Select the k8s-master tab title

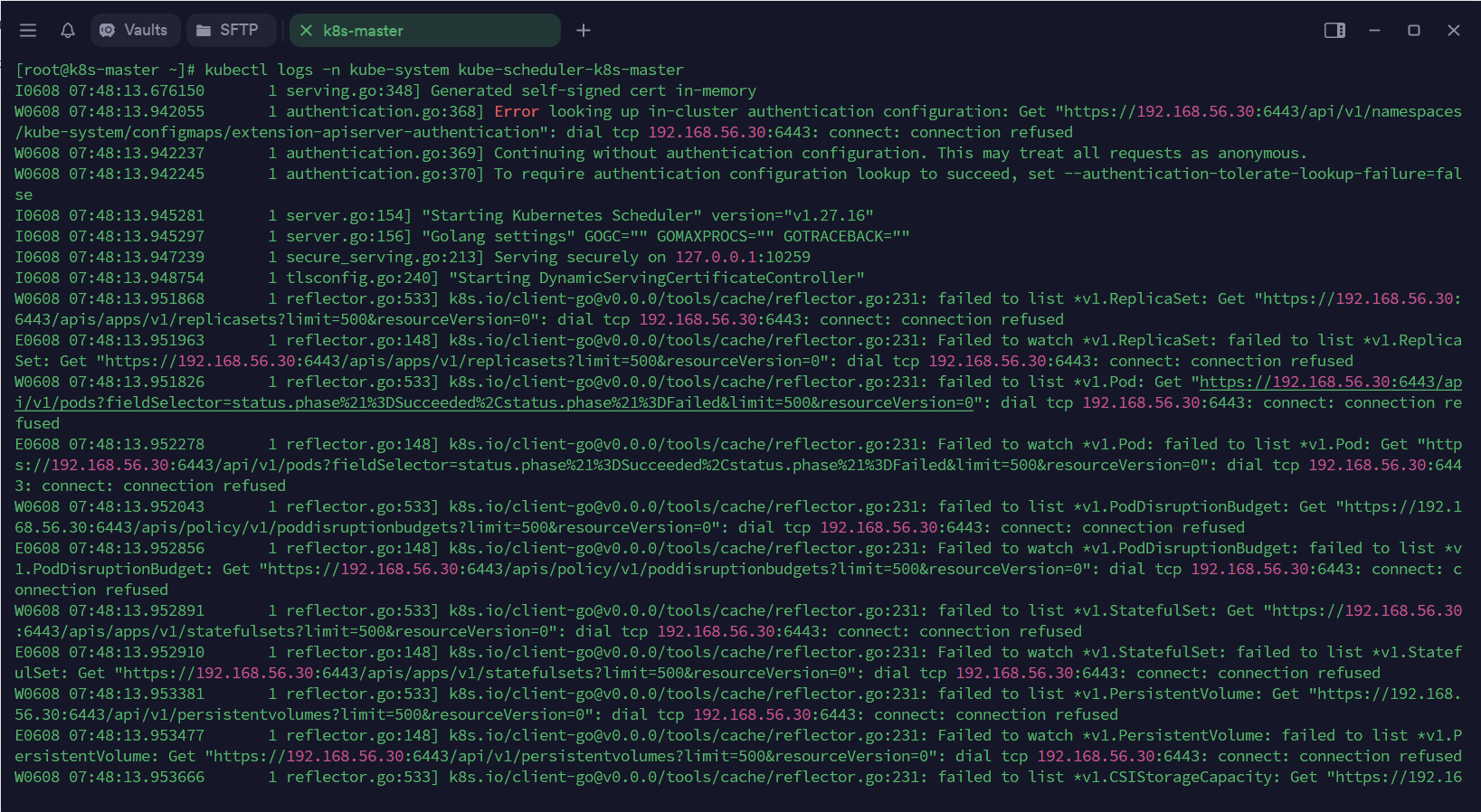[364, 31]
